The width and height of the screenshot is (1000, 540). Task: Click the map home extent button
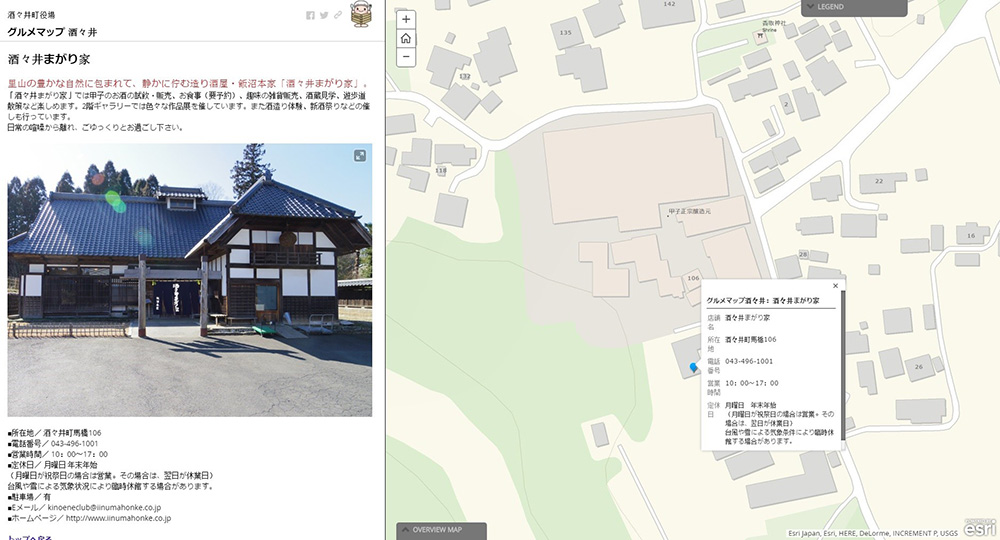(x=406, y=38)
